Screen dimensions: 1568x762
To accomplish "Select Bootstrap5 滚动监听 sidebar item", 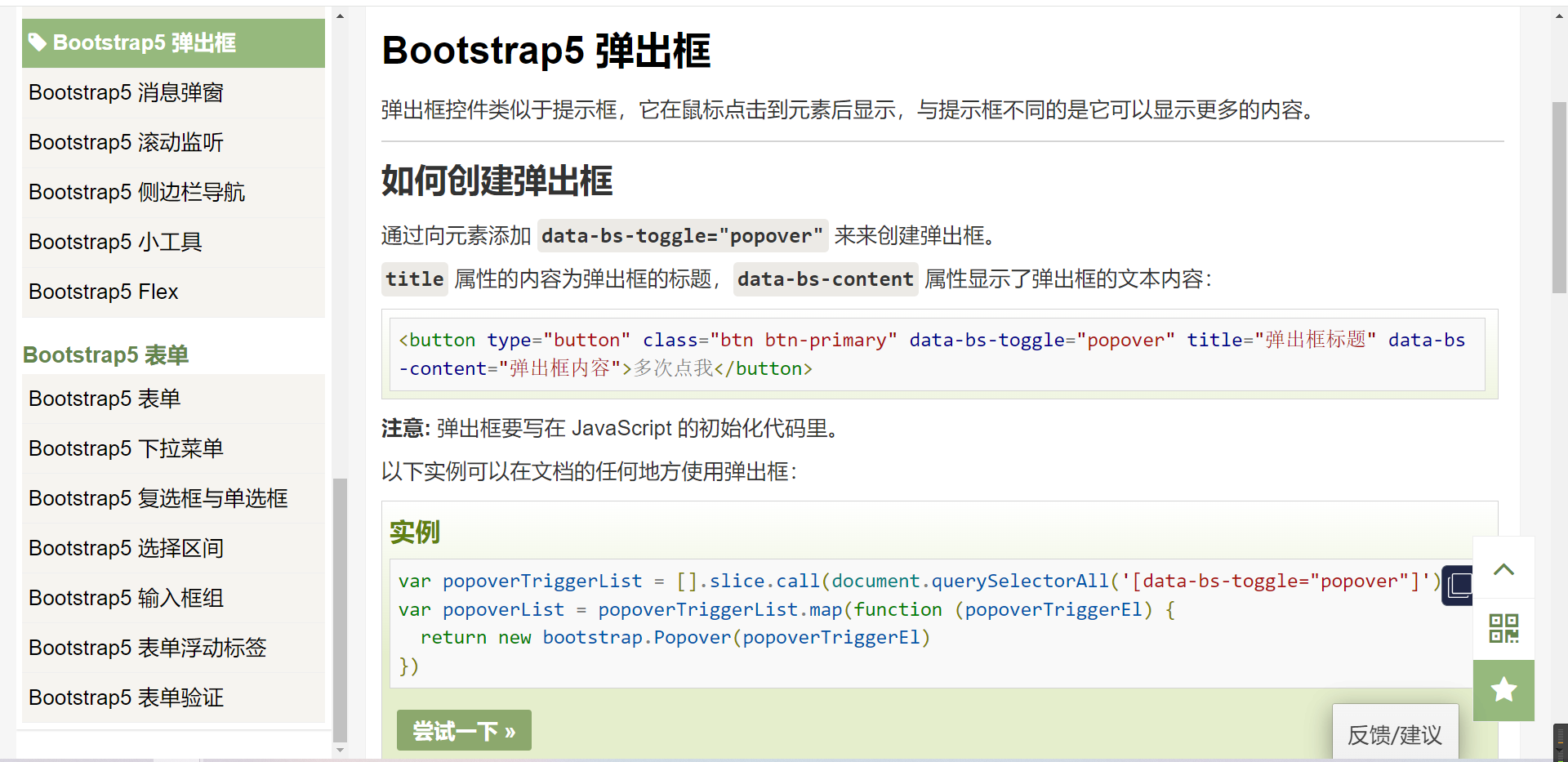I will (126, 143).
